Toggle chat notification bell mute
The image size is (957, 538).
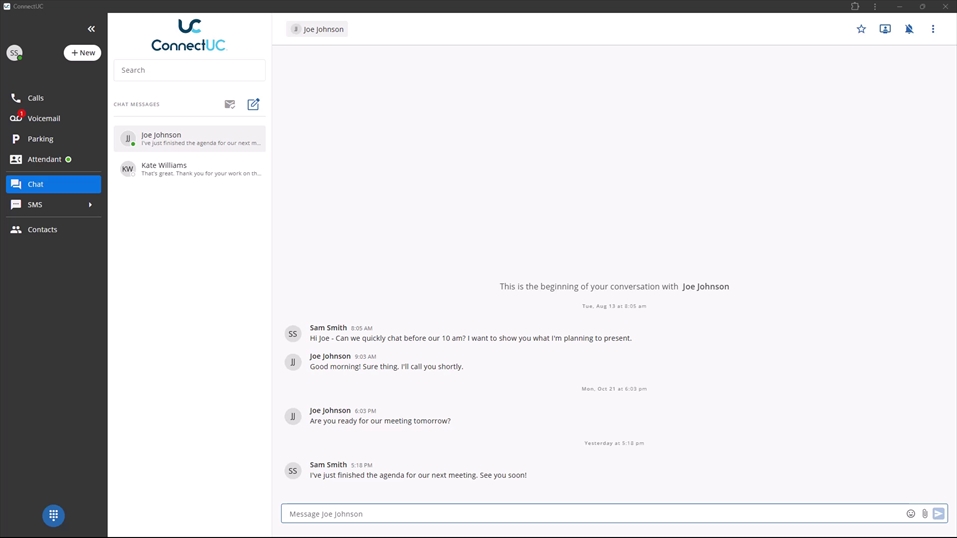pos(909,29)
